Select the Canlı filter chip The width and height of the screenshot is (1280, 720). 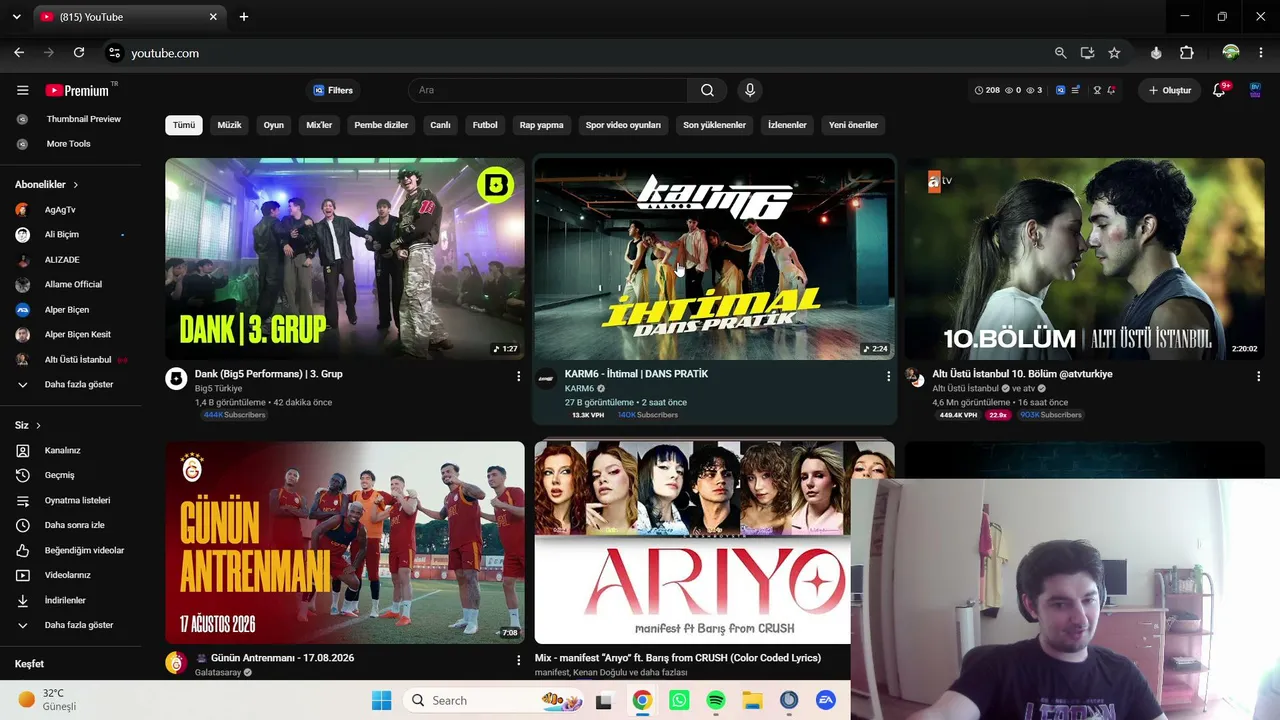440,125
